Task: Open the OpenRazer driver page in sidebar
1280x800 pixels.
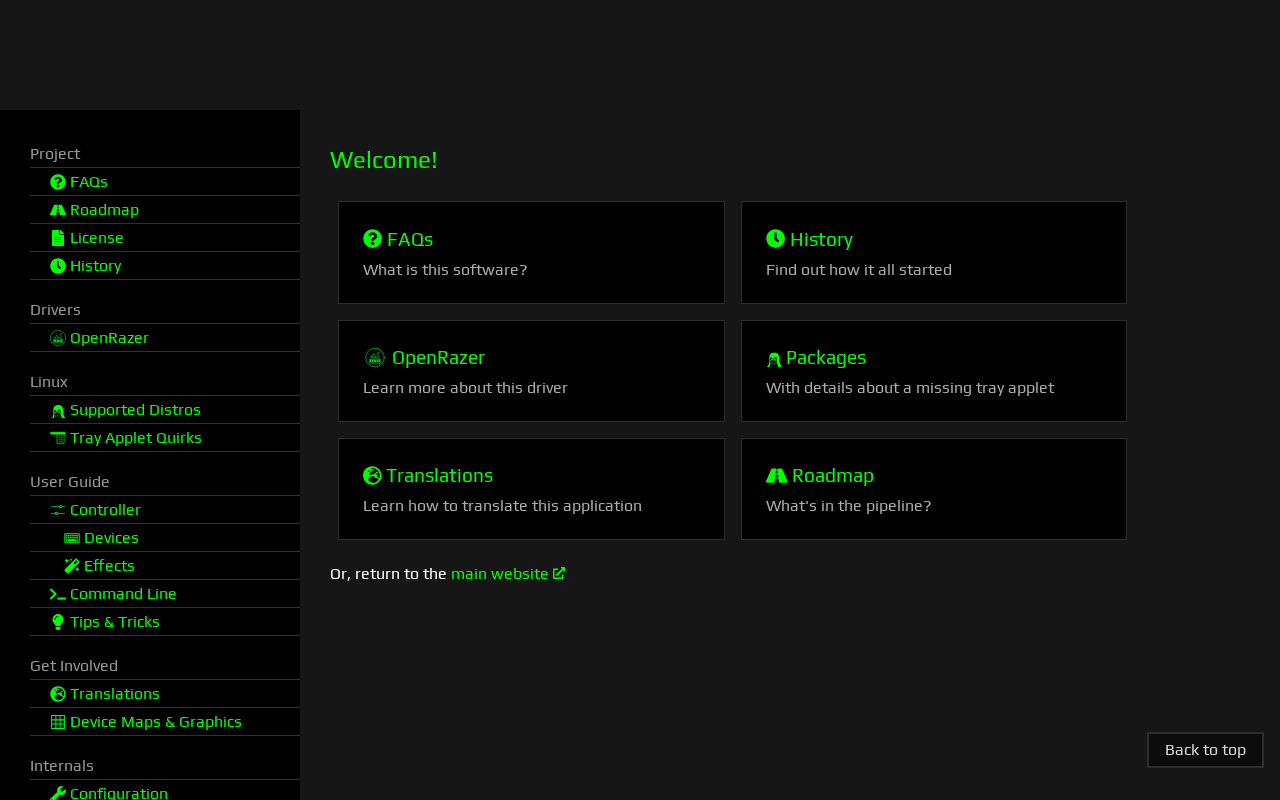Action: click(165, 338)
